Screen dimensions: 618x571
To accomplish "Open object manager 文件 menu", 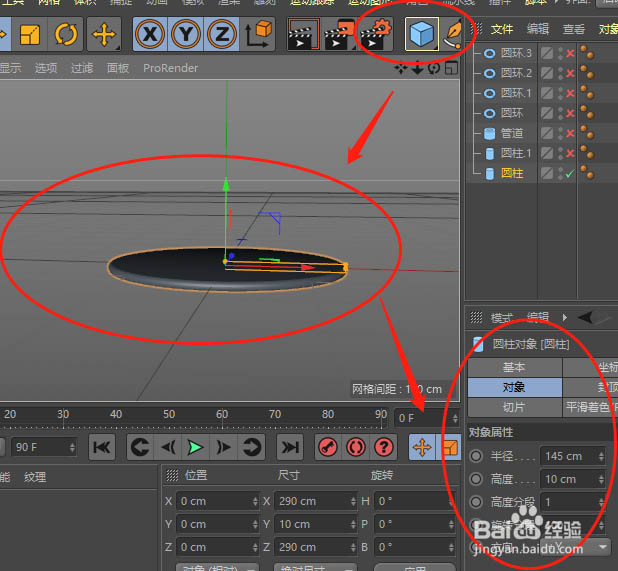I will click(x=502, y=29).
